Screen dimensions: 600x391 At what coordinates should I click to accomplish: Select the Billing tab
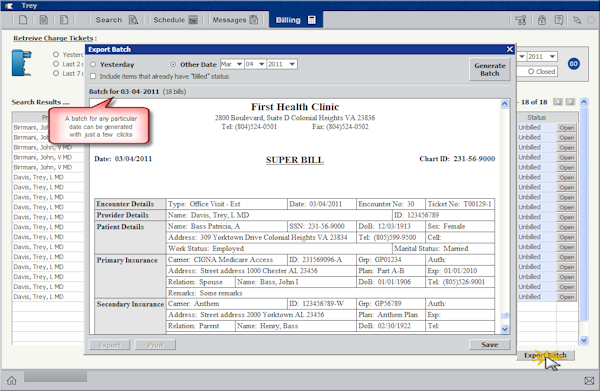(x=296, y=20)
